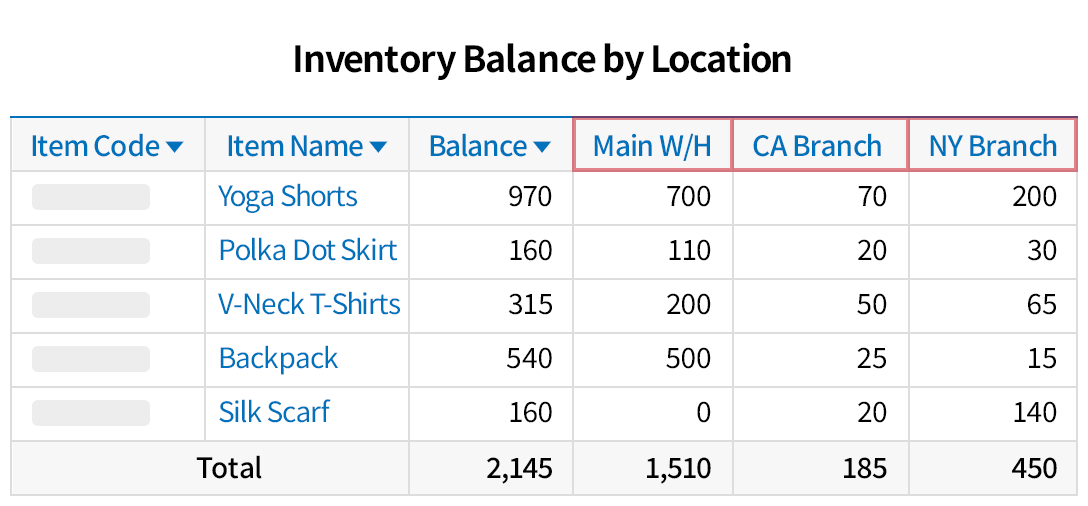
Task: Click Yoga Shorts balance value 970
Action: pyautogui.click(x=528, y=196)
